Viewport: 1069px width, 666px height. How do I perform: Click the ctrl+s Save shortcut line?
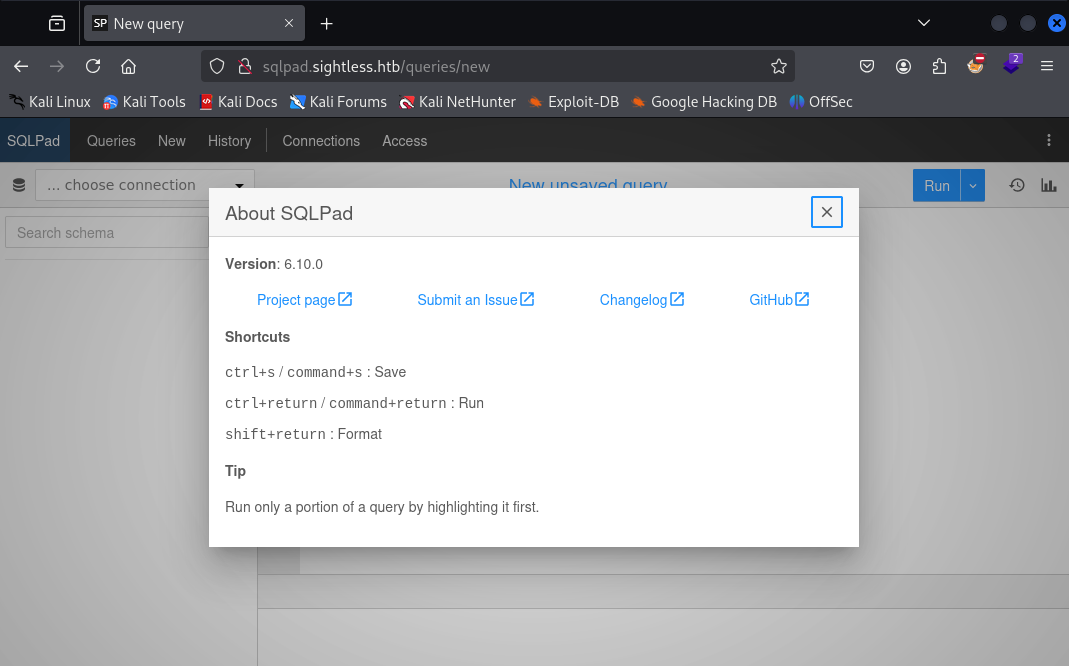point(316,372)
